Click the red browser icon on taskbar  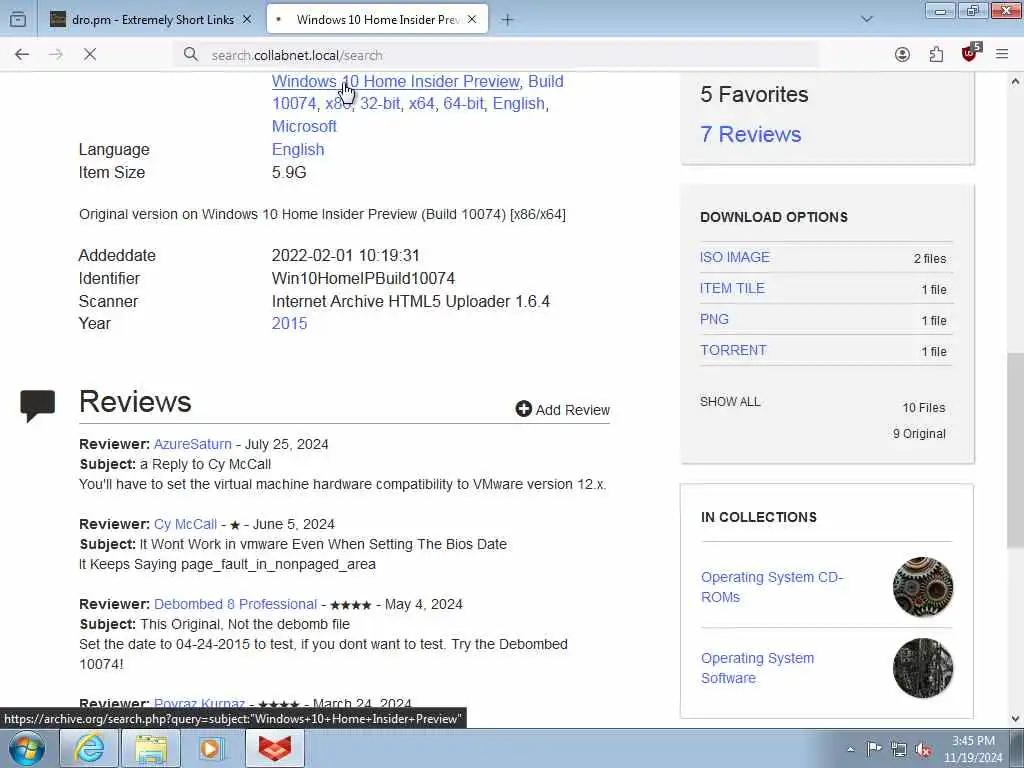[275, 748]
